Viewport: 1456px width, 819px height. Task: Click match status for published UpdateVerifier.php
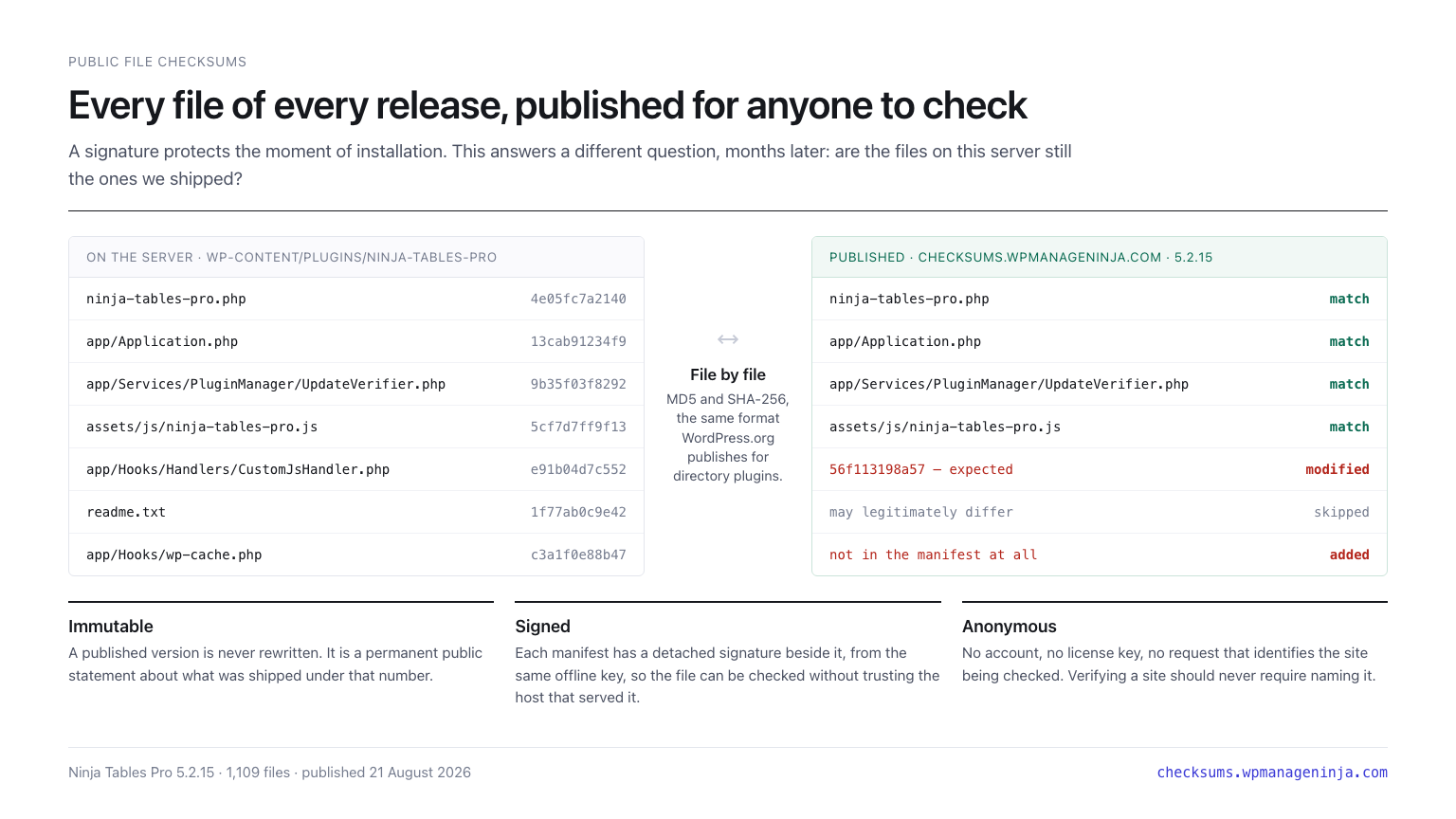1349,384
